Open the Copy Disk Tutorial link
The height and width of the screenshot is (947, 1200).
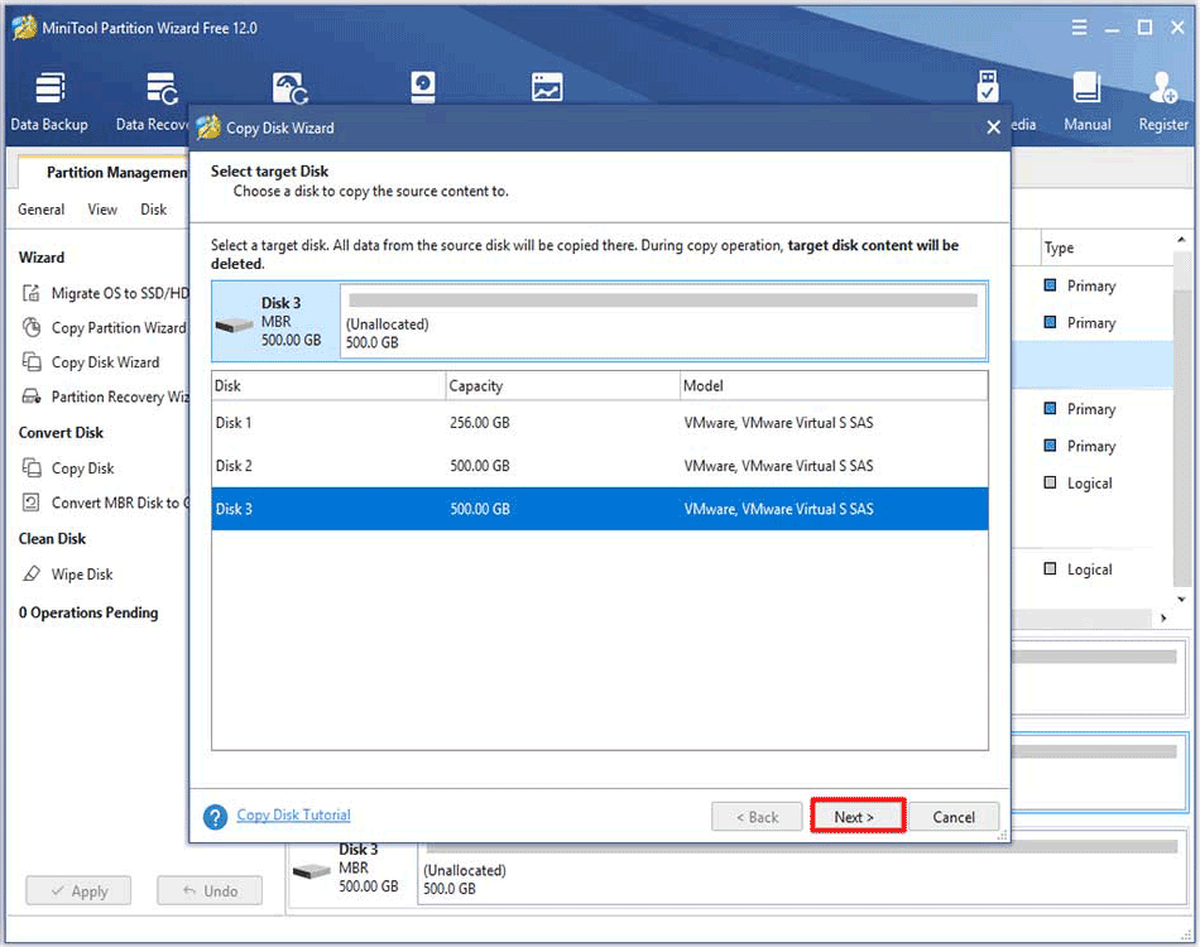[x=294, y=815]
